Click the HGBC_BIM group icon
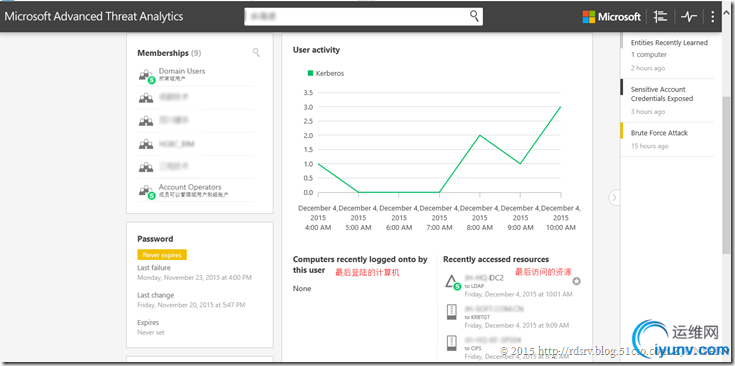 146,144
